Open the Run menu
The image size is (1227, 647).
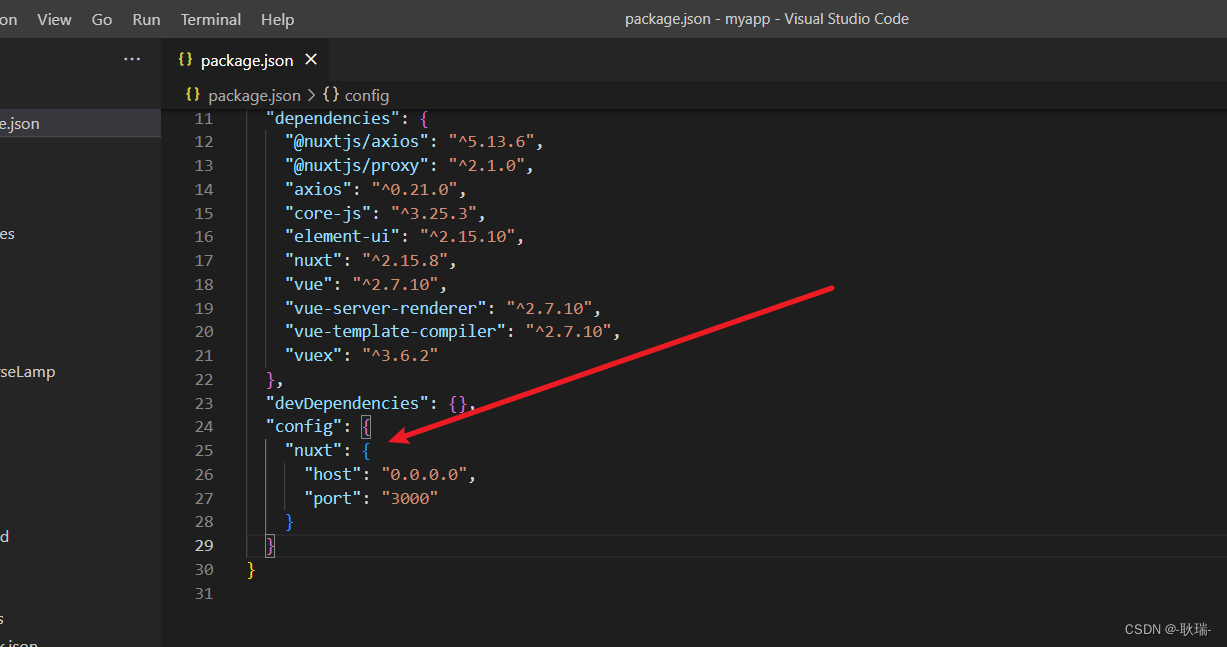[x=146, y=19]
